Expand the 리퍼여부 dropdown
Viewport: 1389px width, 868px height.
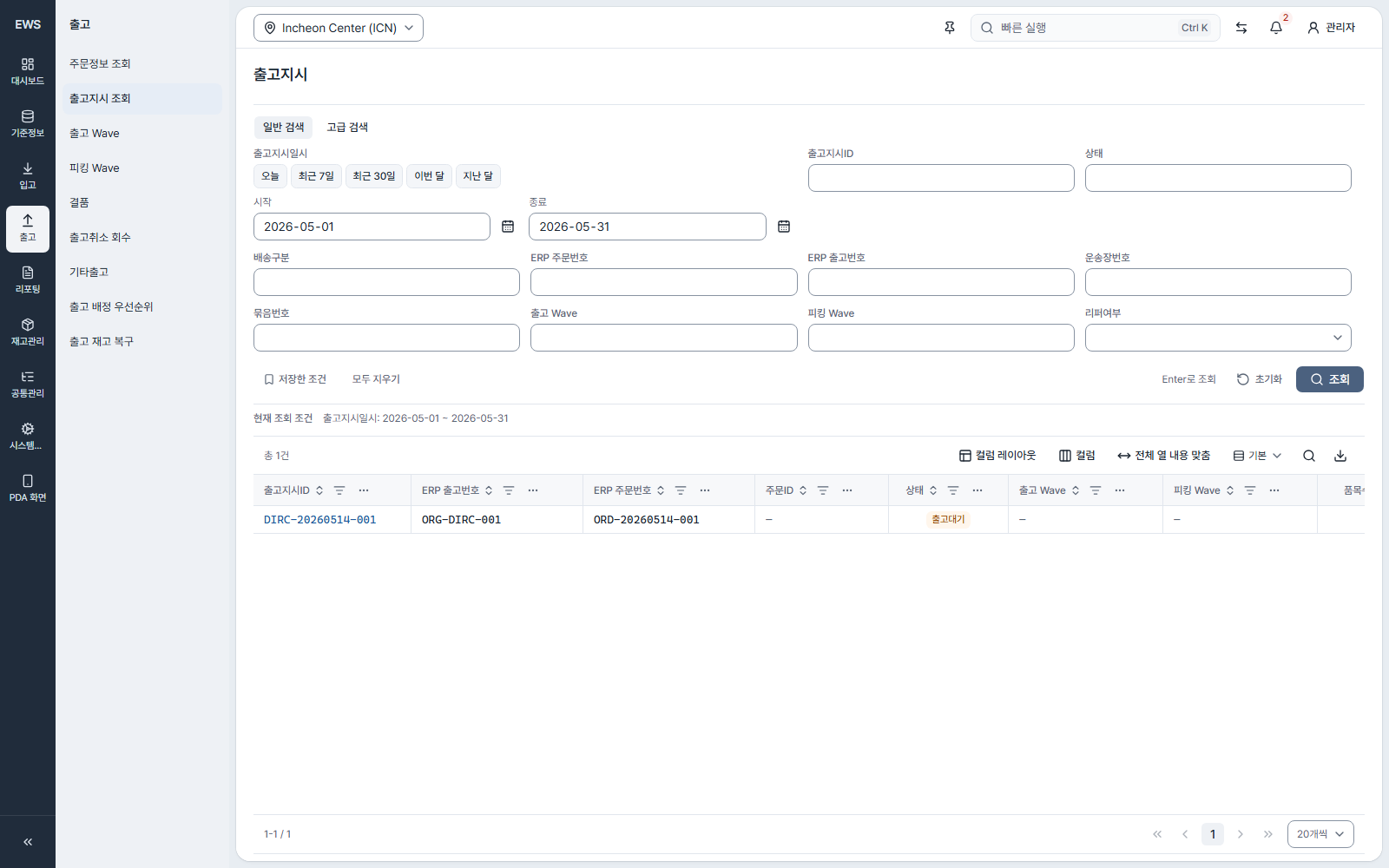(1218, 338)
